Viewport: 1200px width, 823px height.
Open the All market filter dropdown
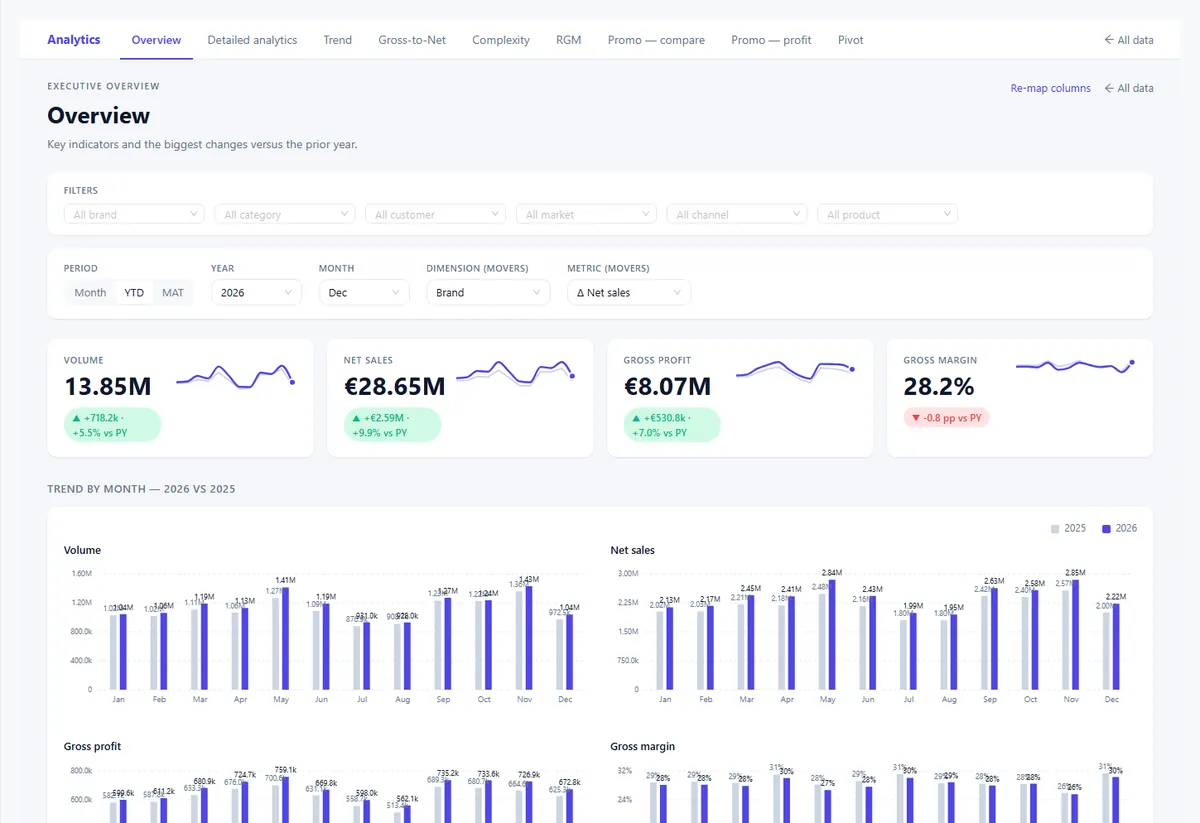point(586,214)
